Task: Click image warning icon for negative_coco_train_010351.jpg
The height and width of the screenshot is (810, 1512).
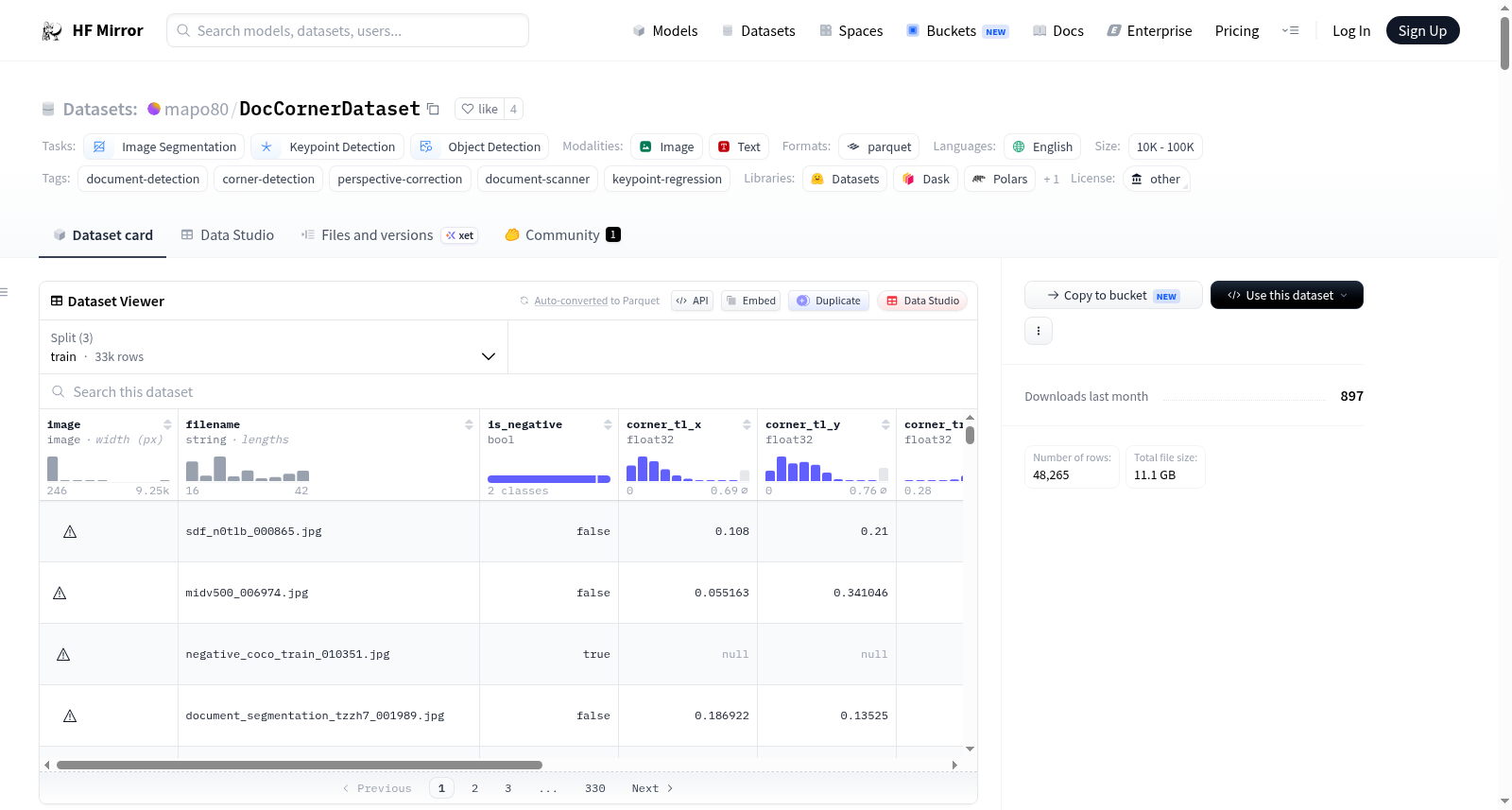Action: click(x=63, y=655)
